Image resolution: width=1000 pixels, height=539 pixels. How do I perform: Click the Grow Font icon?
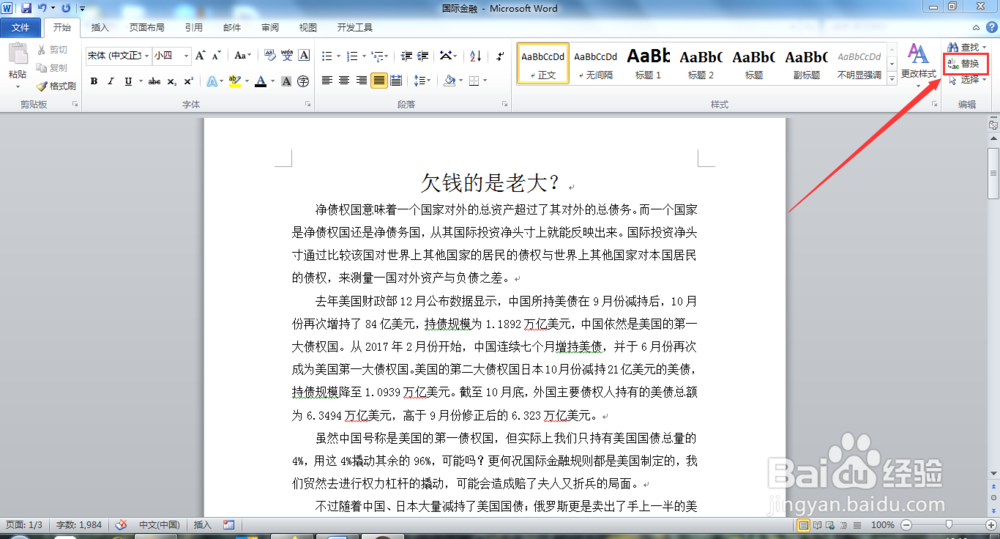tap(200, 55)
